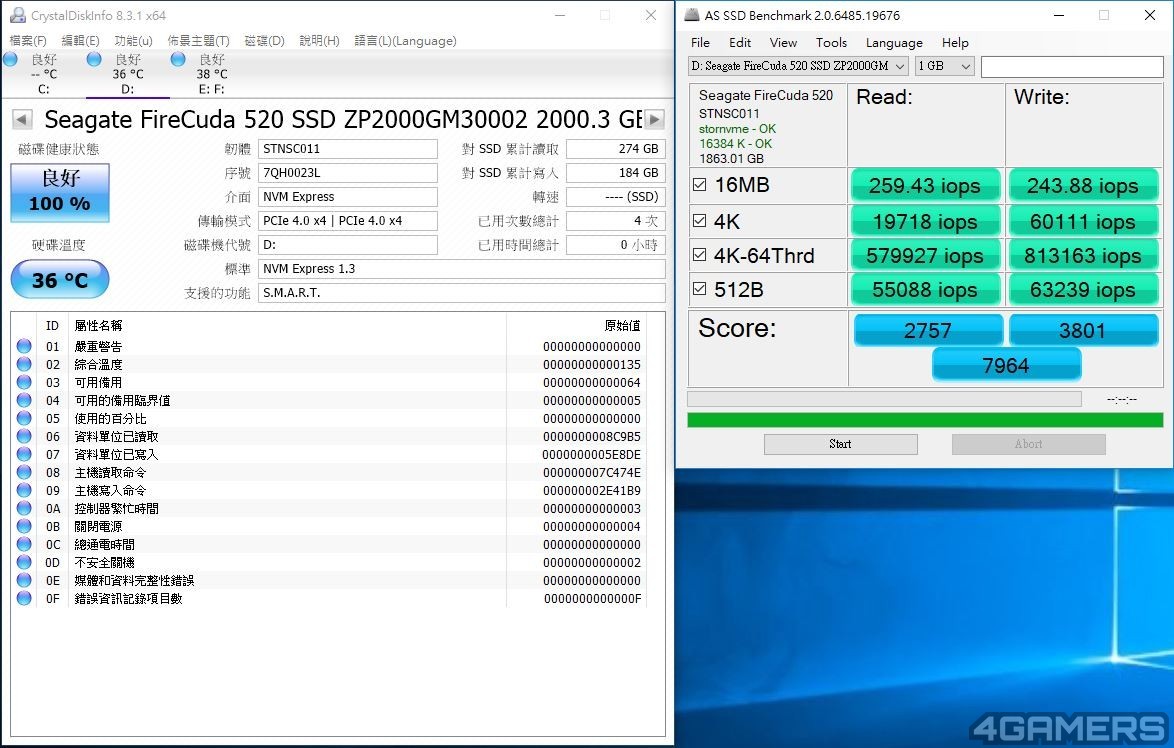Select the D: drive 36 °C tab

coord(128,73)
